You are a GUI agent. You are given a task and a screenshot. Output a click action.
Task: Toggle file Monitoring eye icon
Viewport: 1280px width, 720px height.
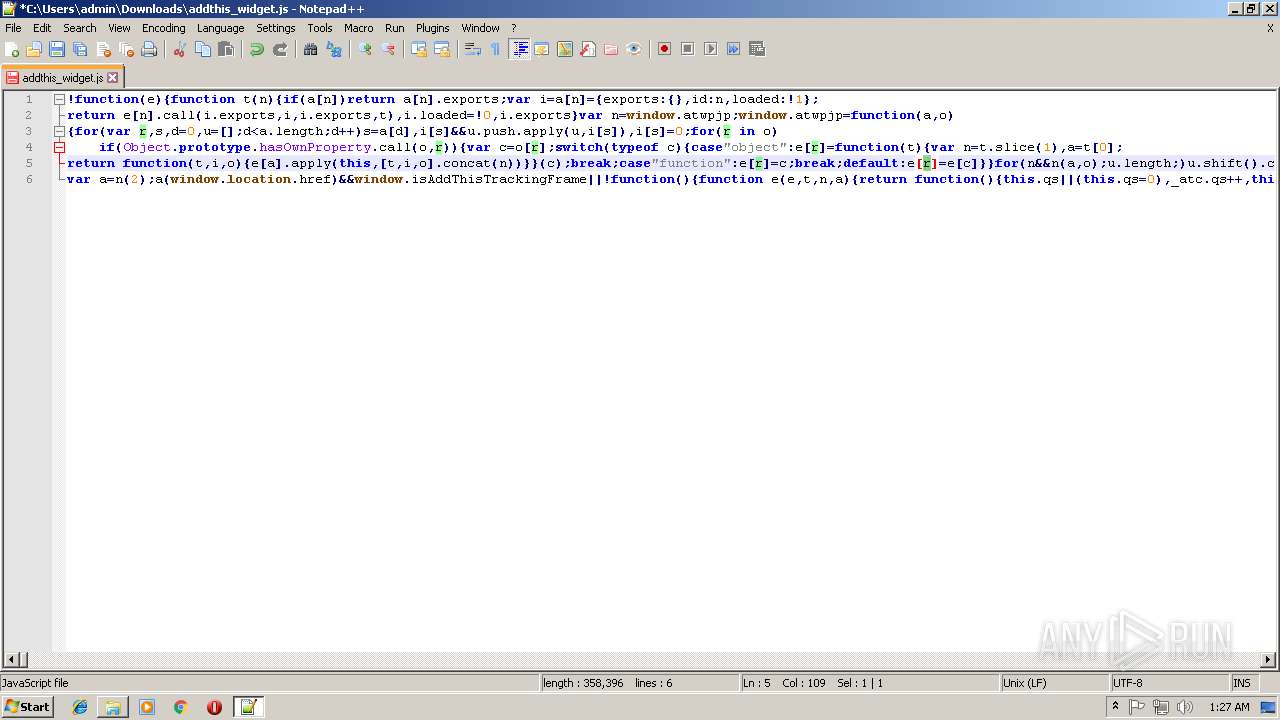[634, 49]
